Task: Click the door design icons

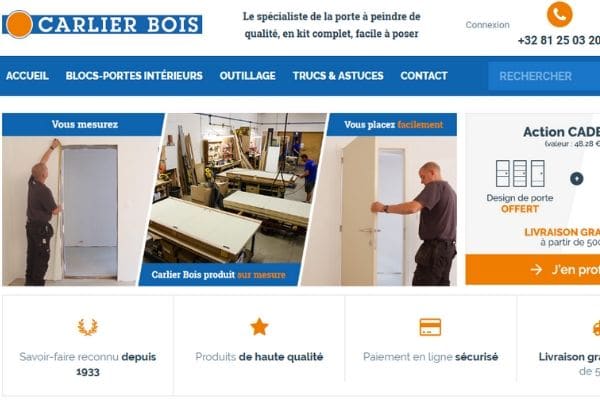Action: (x=520, y=173)
